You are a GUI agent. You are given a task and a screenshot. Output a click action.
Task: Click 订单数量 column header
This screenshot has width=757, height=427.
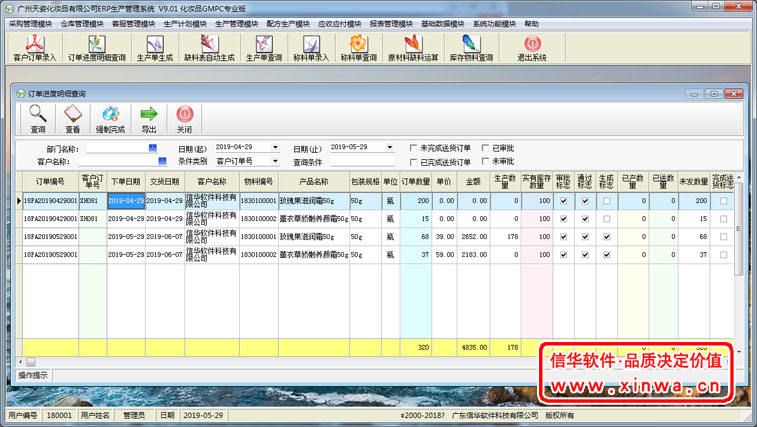416,182
